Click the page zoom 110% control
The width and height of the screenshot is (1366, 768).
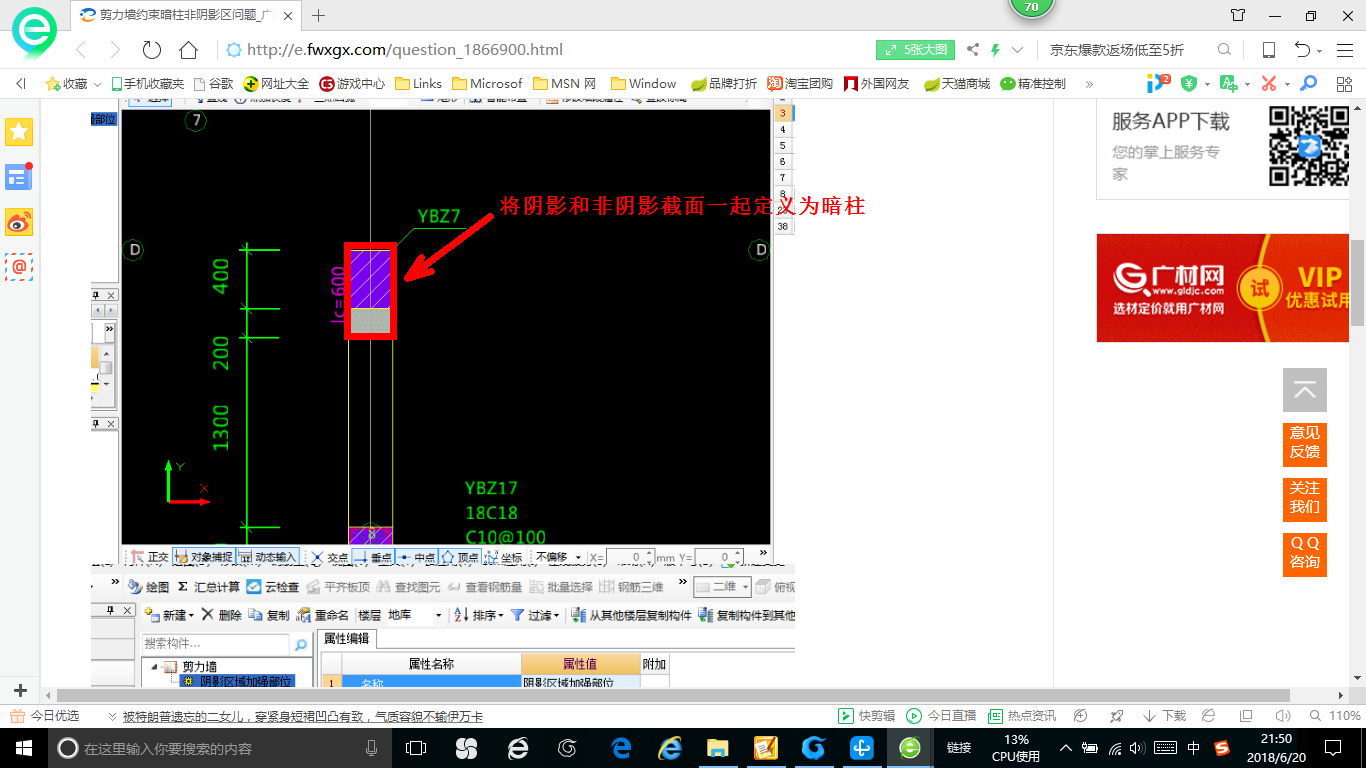1336,716
